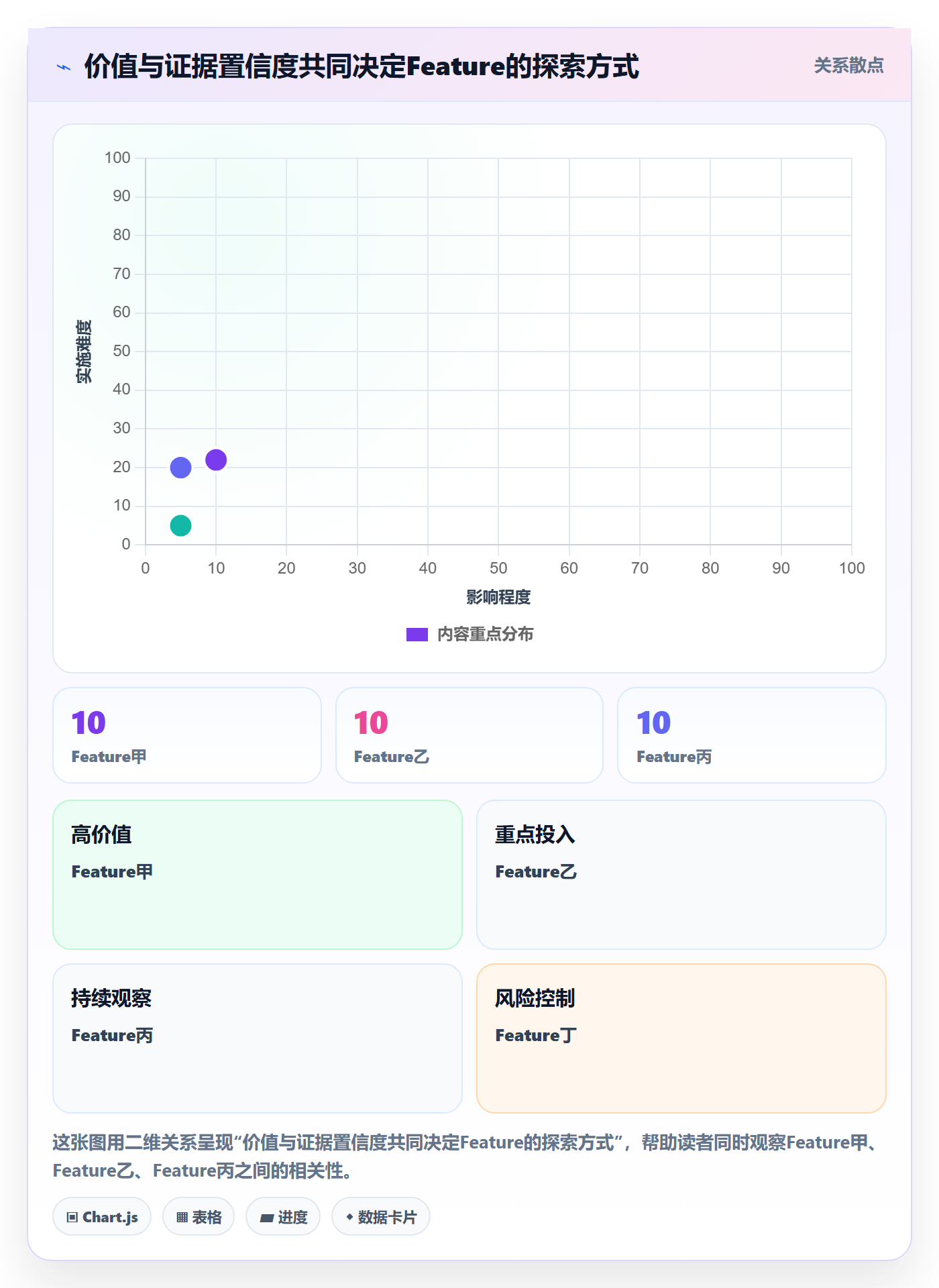This screenshot has height=1288, width=939.
Task: Click the lightning bolt icon in header
Action: [64, 67]
